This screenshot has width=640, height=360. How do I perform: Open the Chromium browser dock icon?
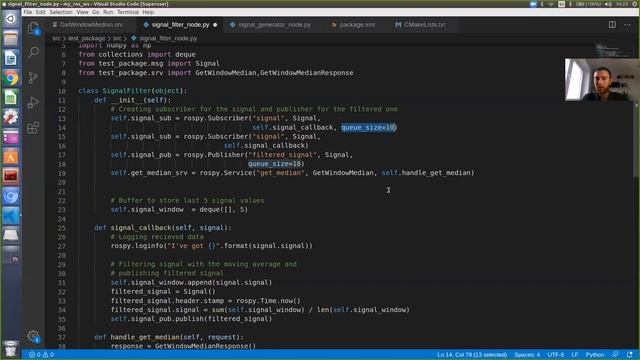pos(11,196)
